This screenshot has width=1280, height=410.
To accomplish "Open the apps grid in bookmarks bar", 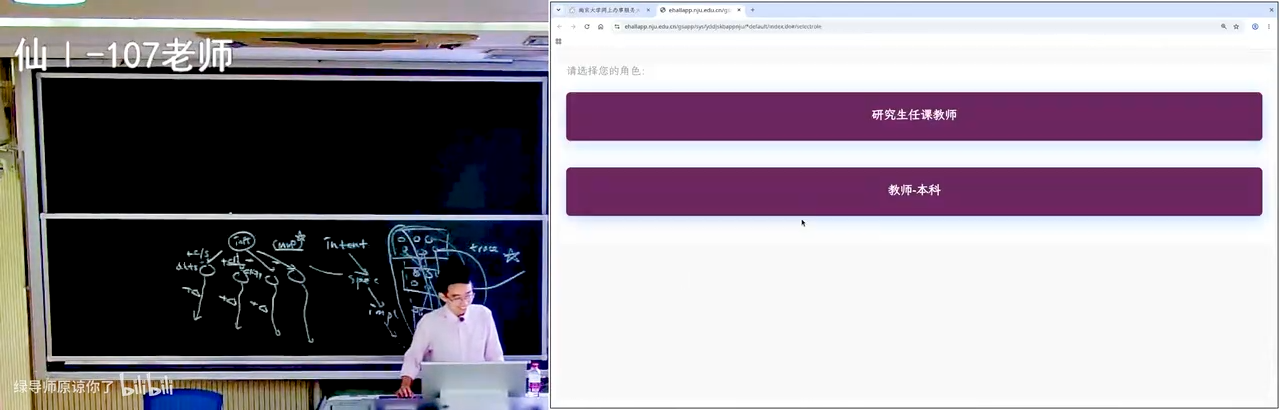I will tap(558, 41).
